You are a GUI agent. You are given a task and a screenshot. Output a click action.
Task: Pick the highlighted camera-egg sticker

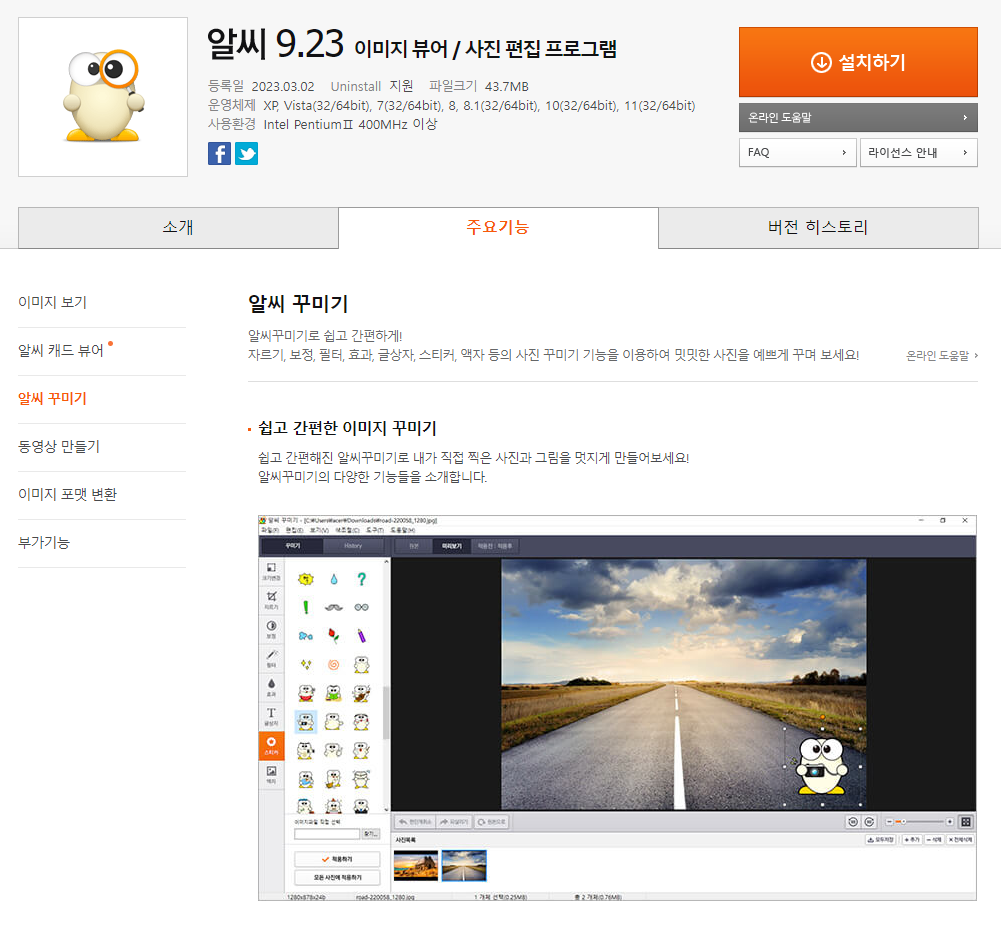[x=306, y=722]
